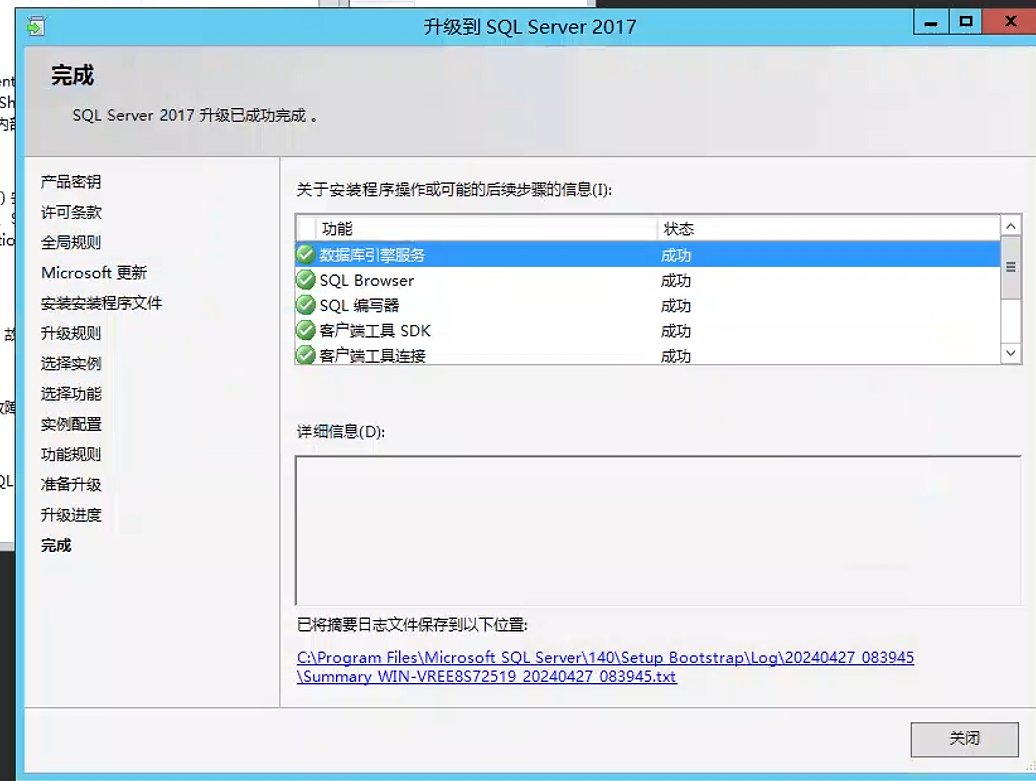1036x781 pixels.
Task: Click the 状态 column header
Action: tap(829, 229)
